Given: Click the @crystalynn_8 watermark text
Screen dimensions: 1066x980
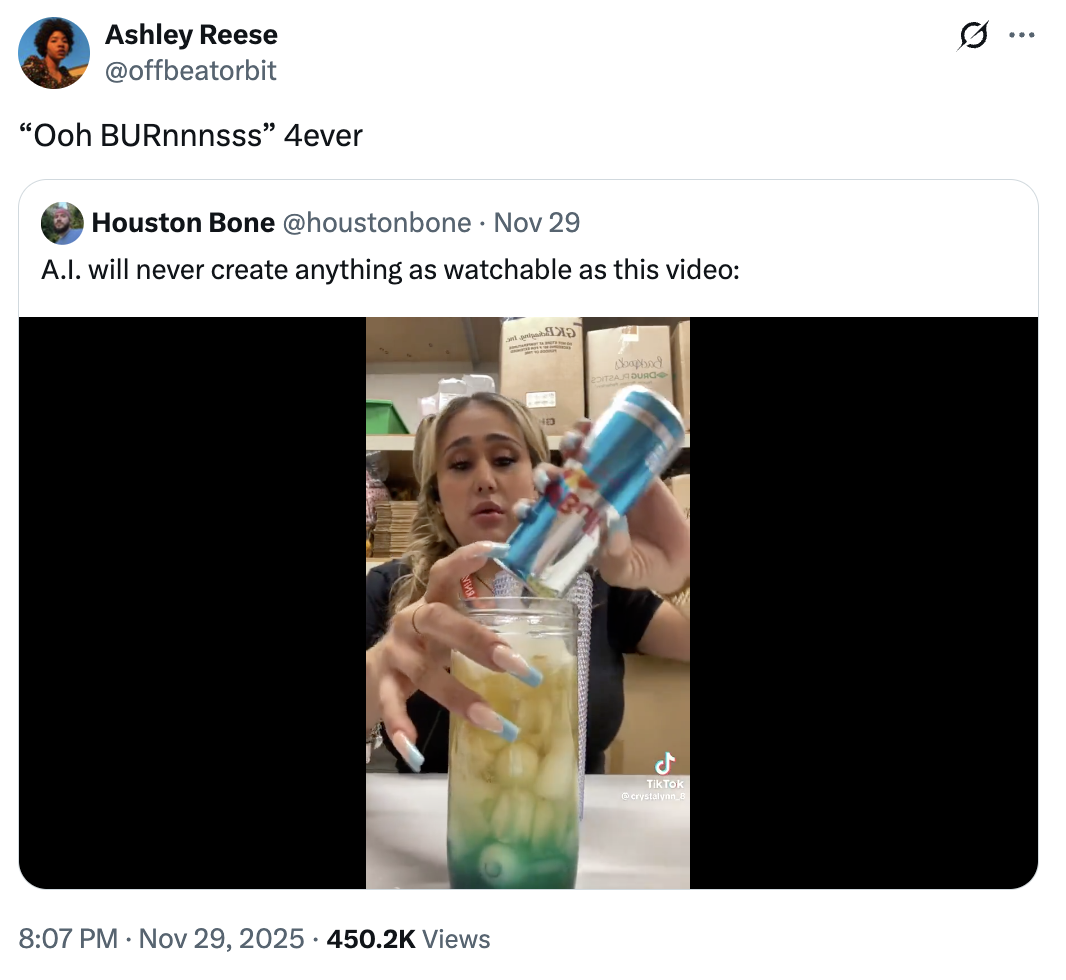Looking at the screenshot, I should coord(651,797).
